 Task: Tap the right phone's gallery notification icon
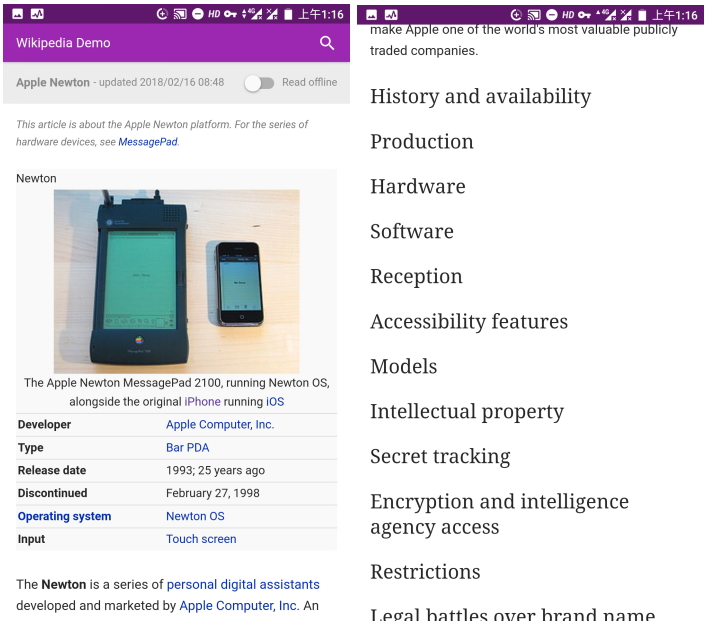tap(372, 15)
